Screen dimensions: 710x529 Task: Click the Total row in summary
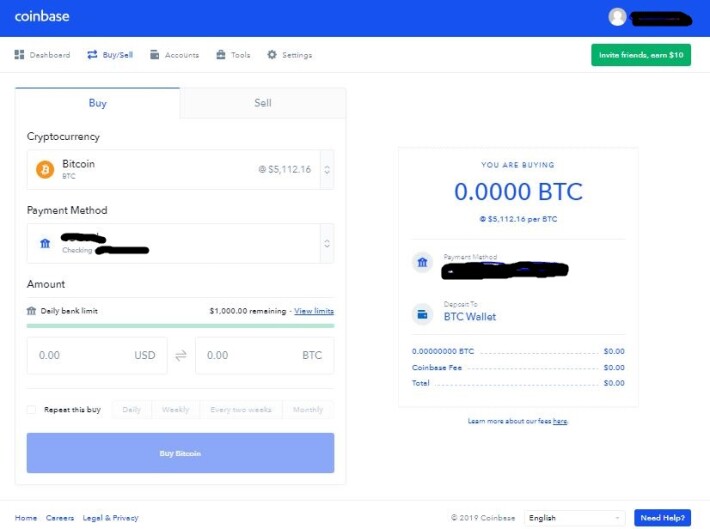[518, 383]
